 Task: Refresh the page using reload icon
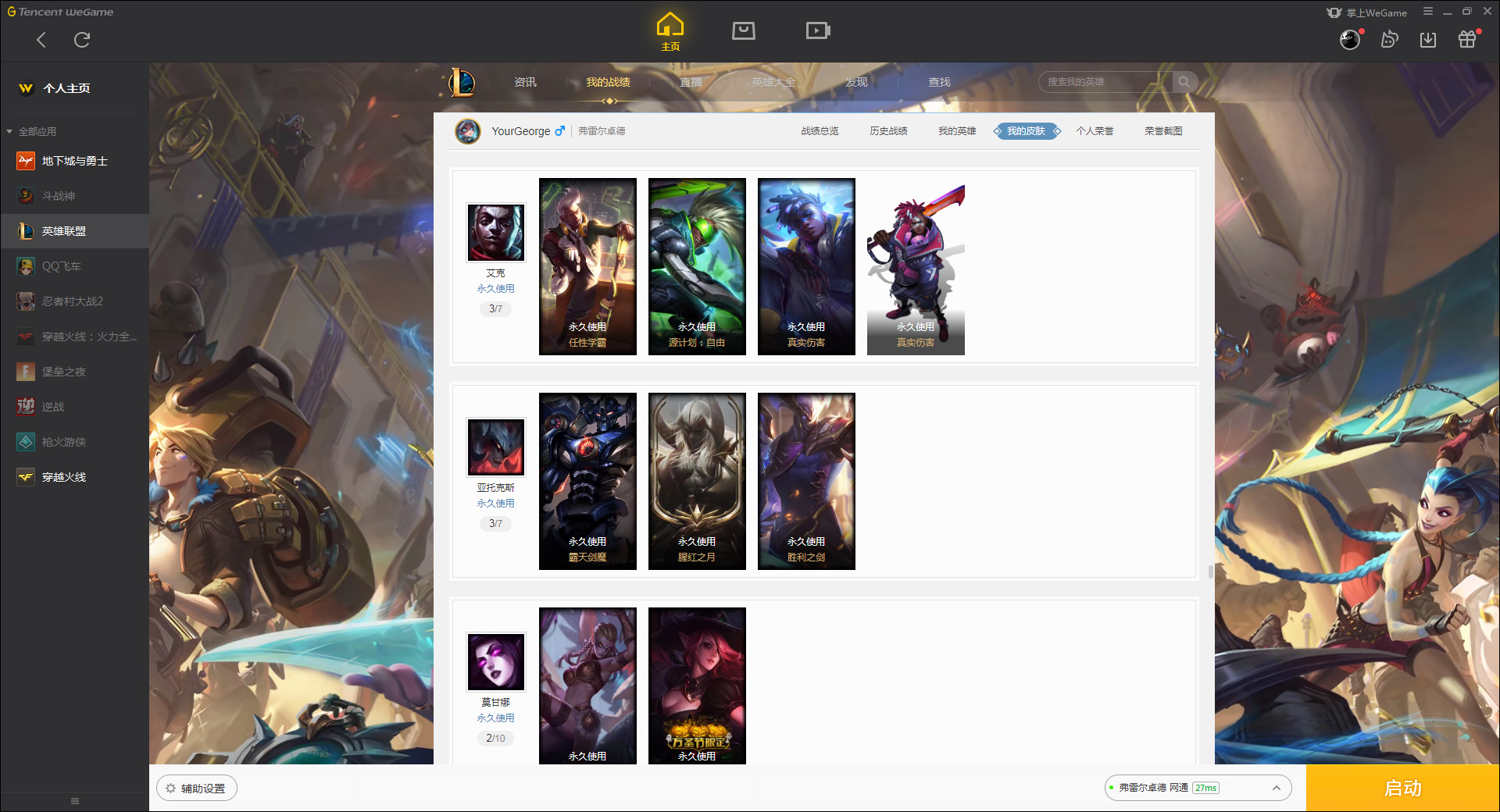coord(82,40)
